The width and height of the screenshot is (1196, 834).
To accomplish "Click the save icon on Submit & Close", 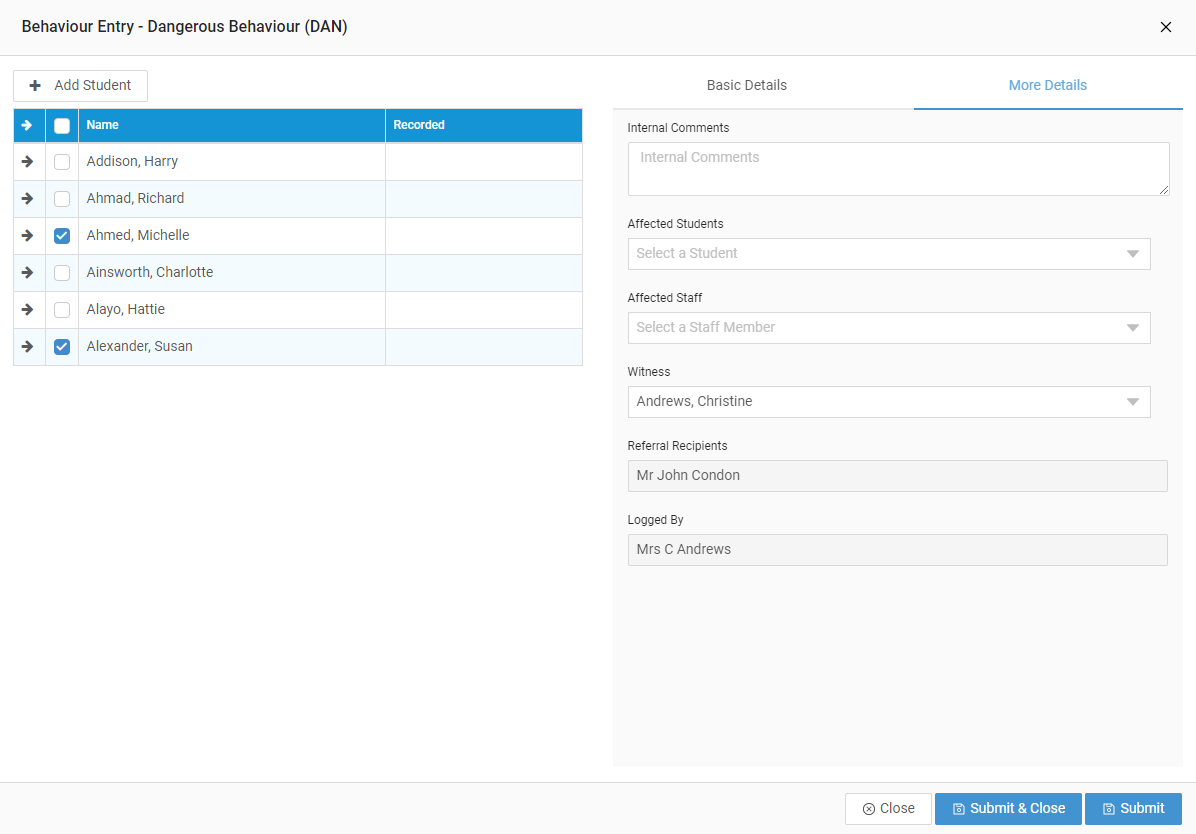I will (957, 808).
